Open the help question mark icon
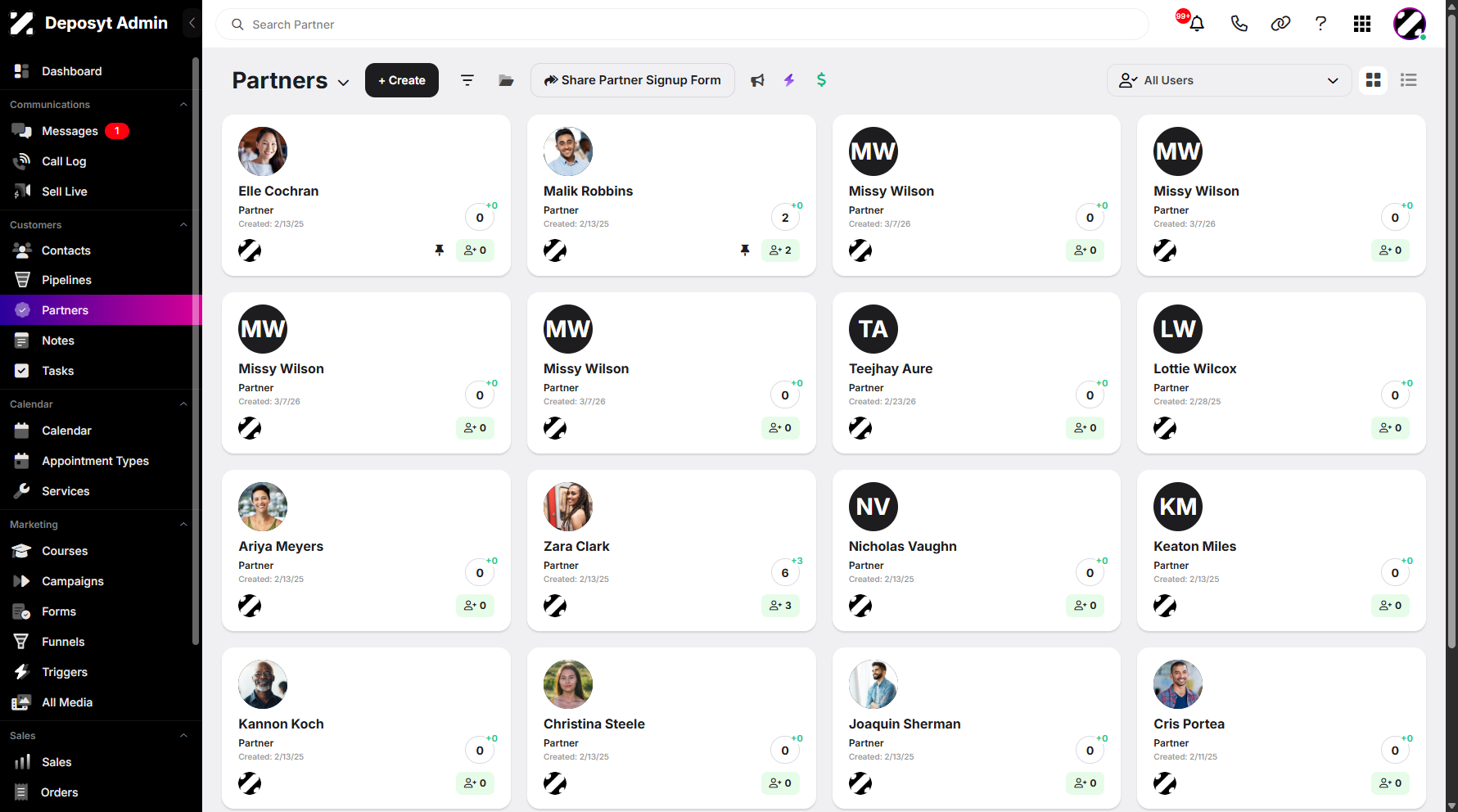This screenshot has width=1458, height=812. point(1320,24)
